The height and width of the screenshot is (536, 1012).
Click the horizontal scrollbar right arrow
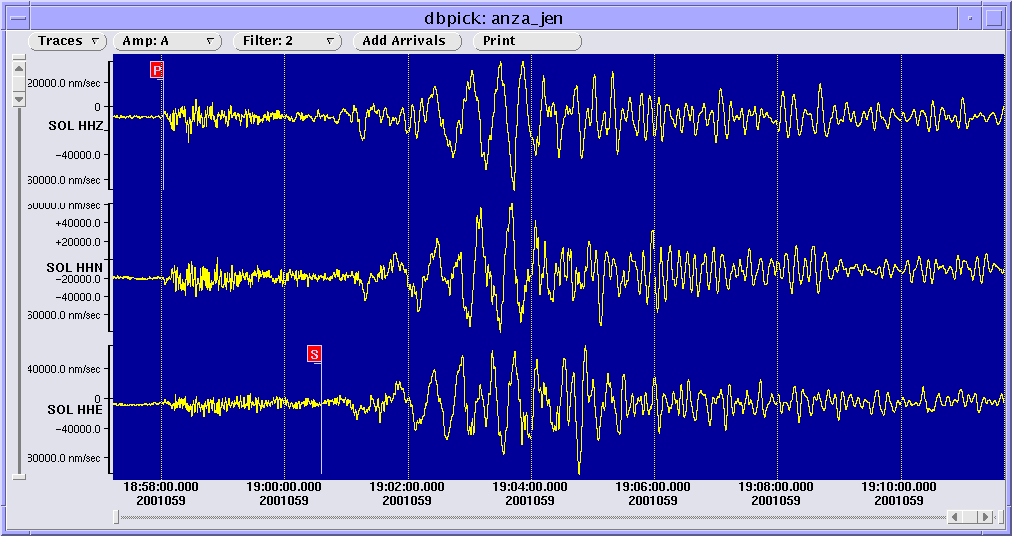(985, 517)
